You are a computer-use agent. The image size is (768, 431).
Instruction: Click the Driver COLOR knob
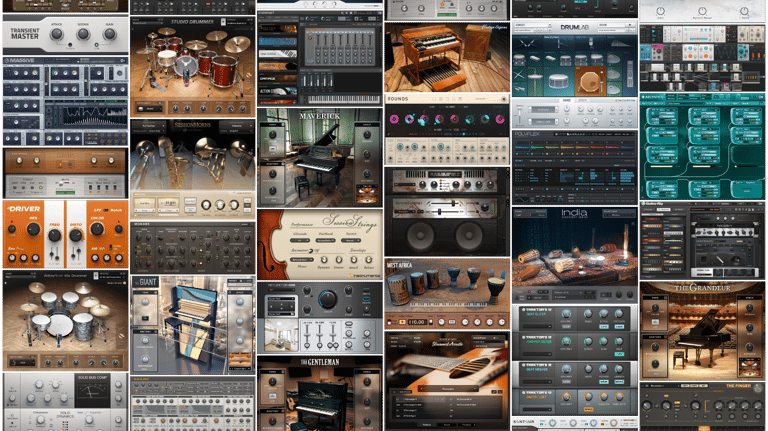pyautogui.click(x=97, y=229)
